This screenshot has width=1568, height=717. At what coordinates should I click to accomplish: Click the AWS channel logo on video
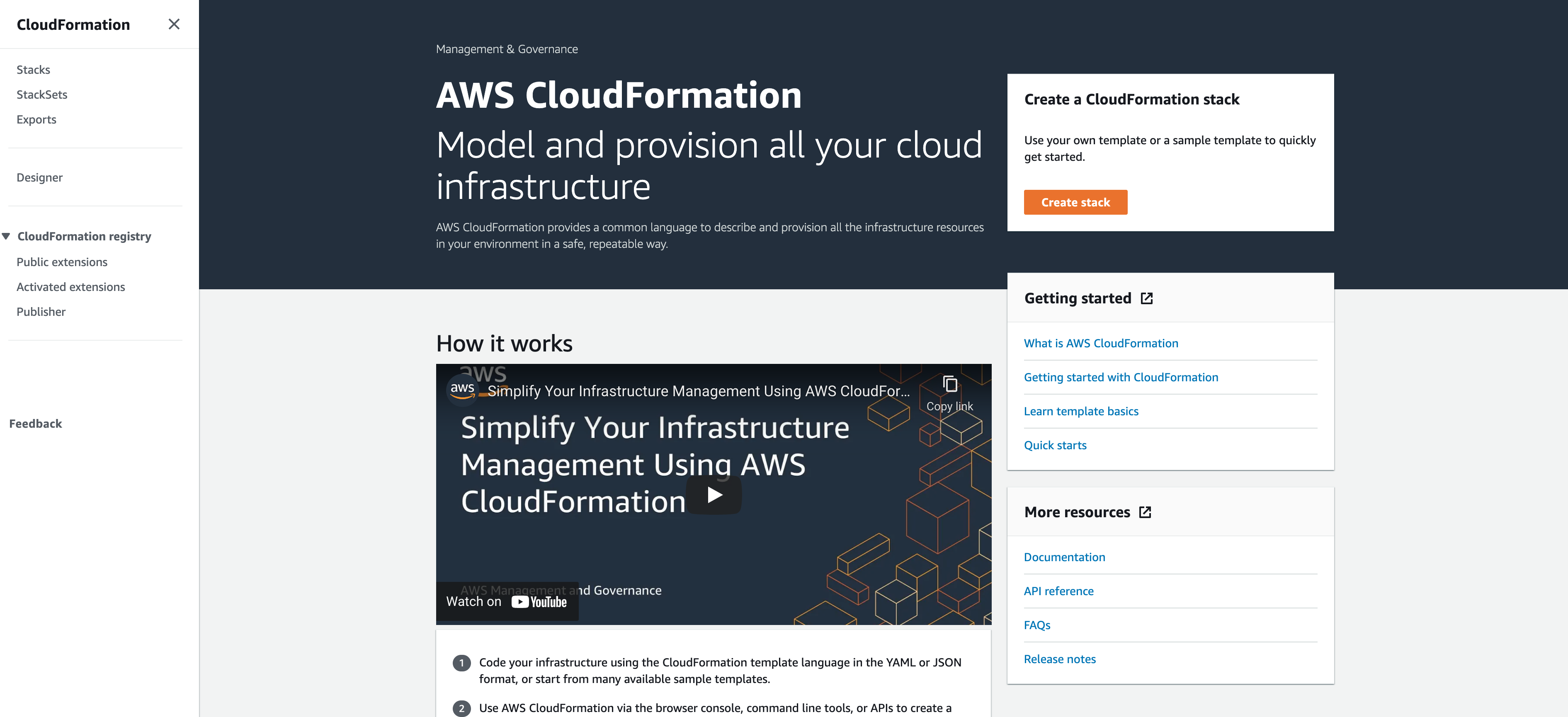tap(462, 390)
